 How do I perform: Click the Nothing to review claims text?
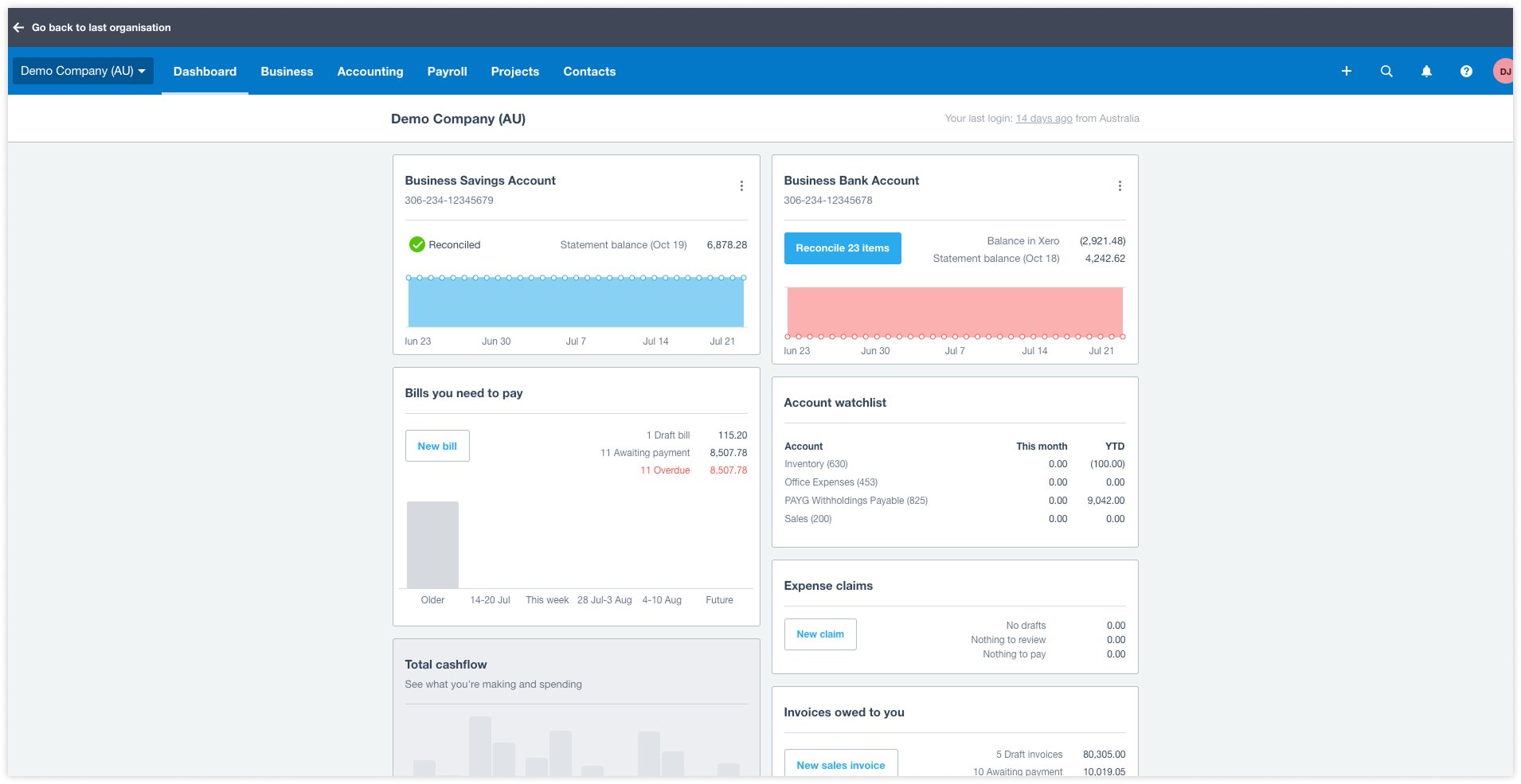tap(1008, 640)
